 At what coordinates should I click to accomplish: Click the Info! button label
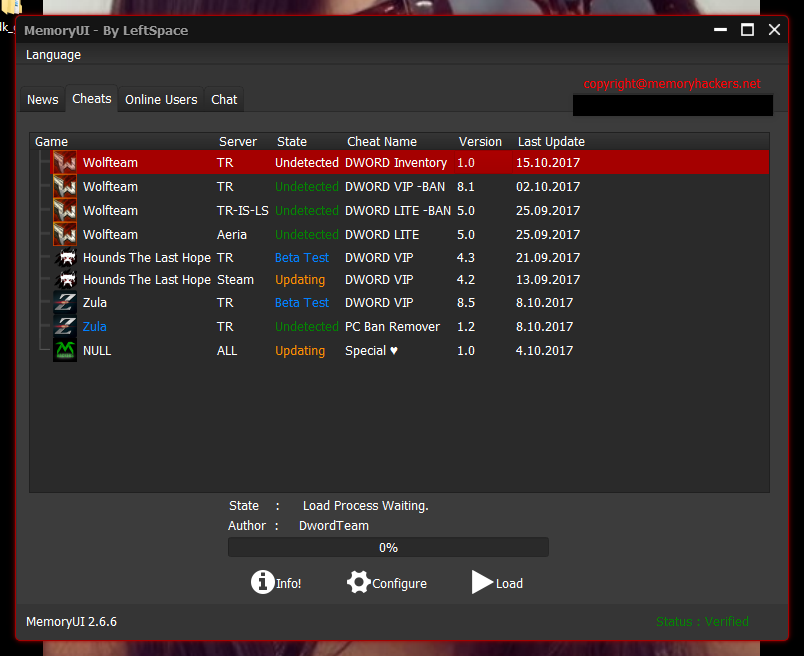(x=289, y=583)
